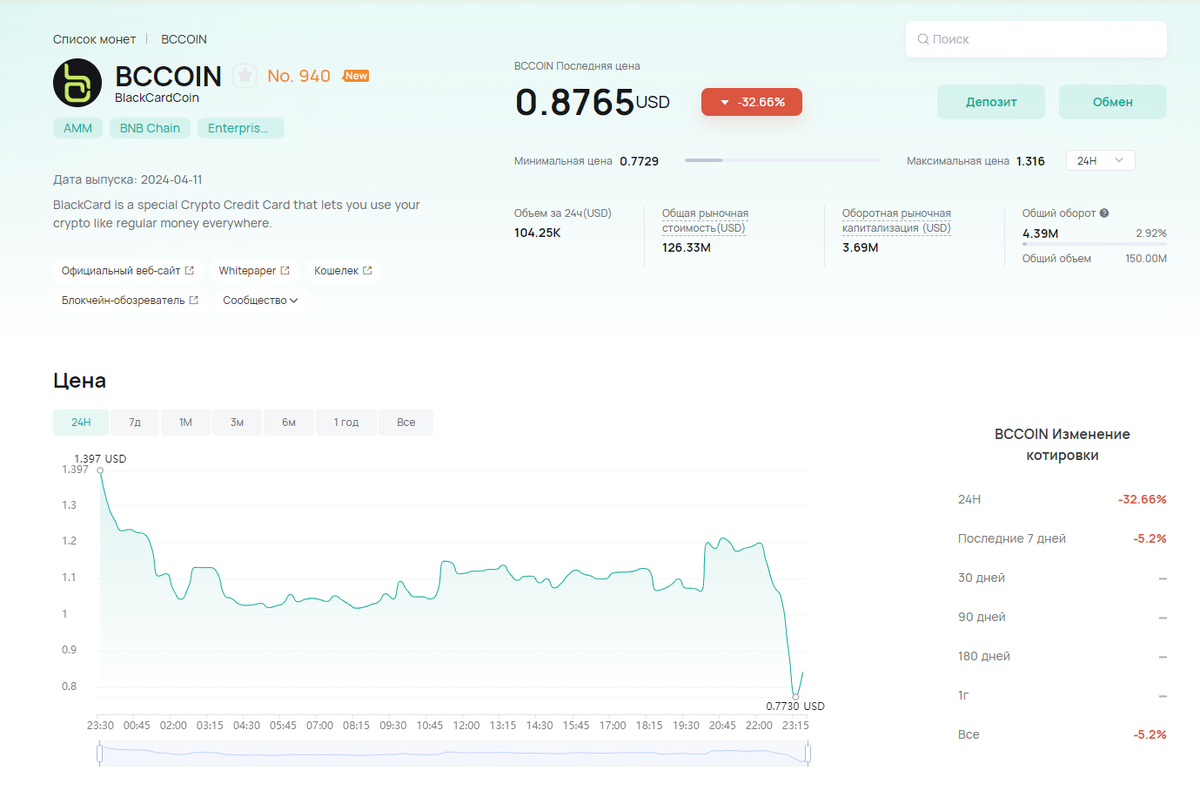The image size is (1200, 798).
Task: Switch chart to 3м period
Action: (x=237, y=422)
